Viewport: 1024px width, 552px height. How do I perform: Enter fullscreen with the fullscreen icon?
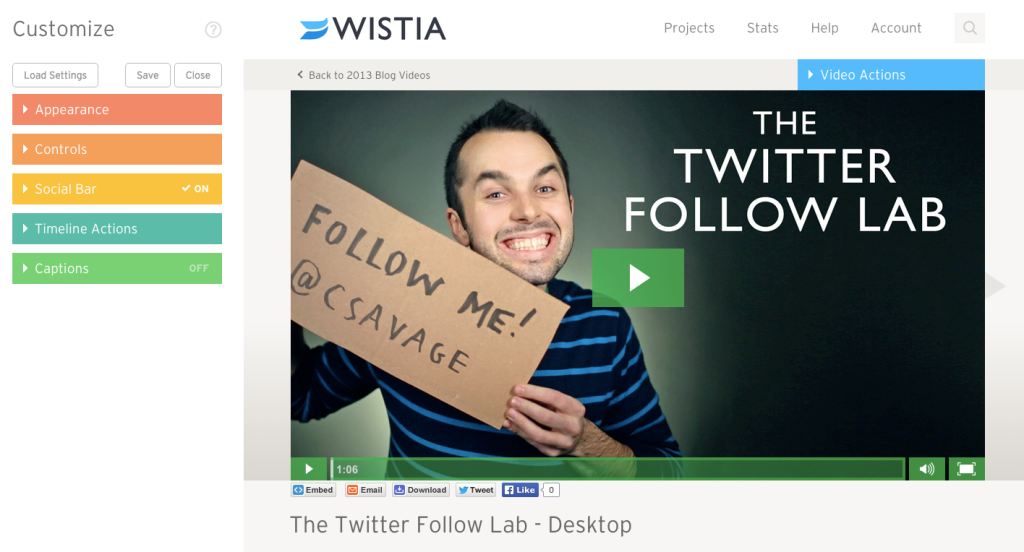(x=967, y=468)
